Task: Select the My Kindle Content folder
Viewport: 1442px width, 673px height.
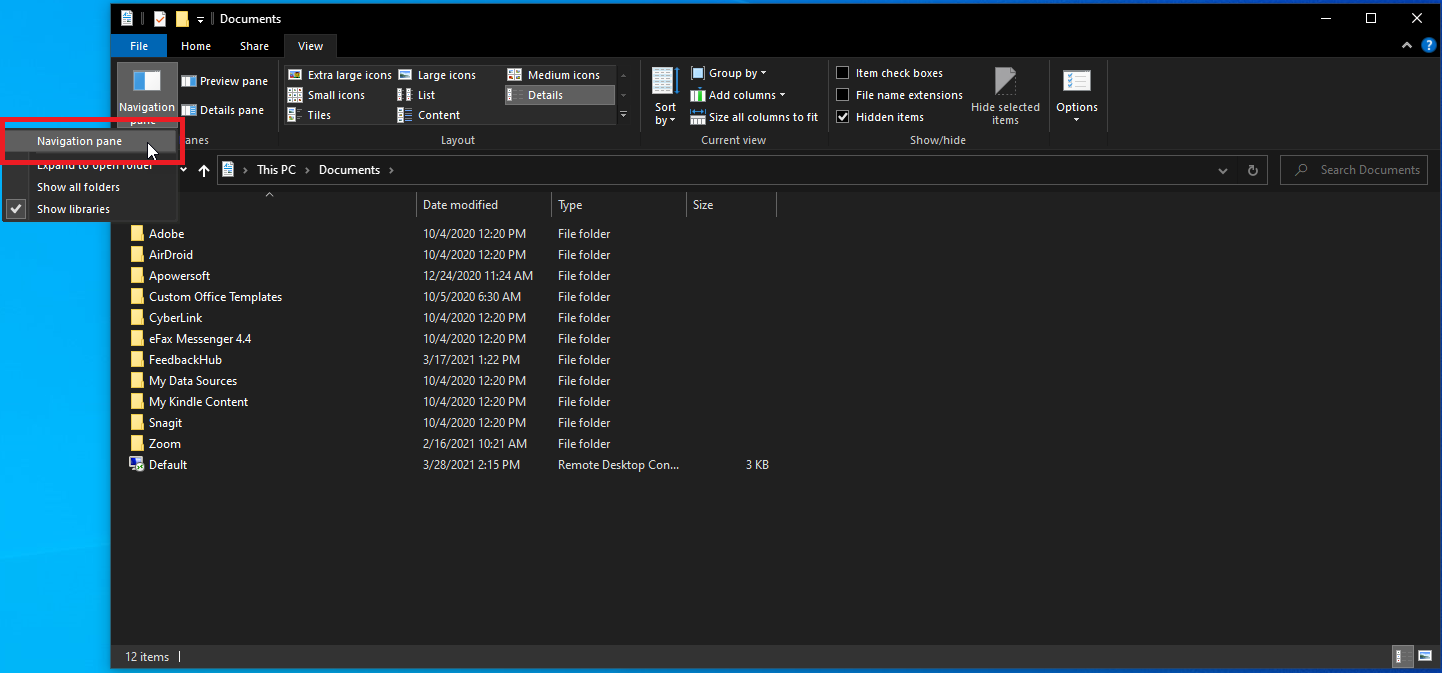Action: pos(198,402)
